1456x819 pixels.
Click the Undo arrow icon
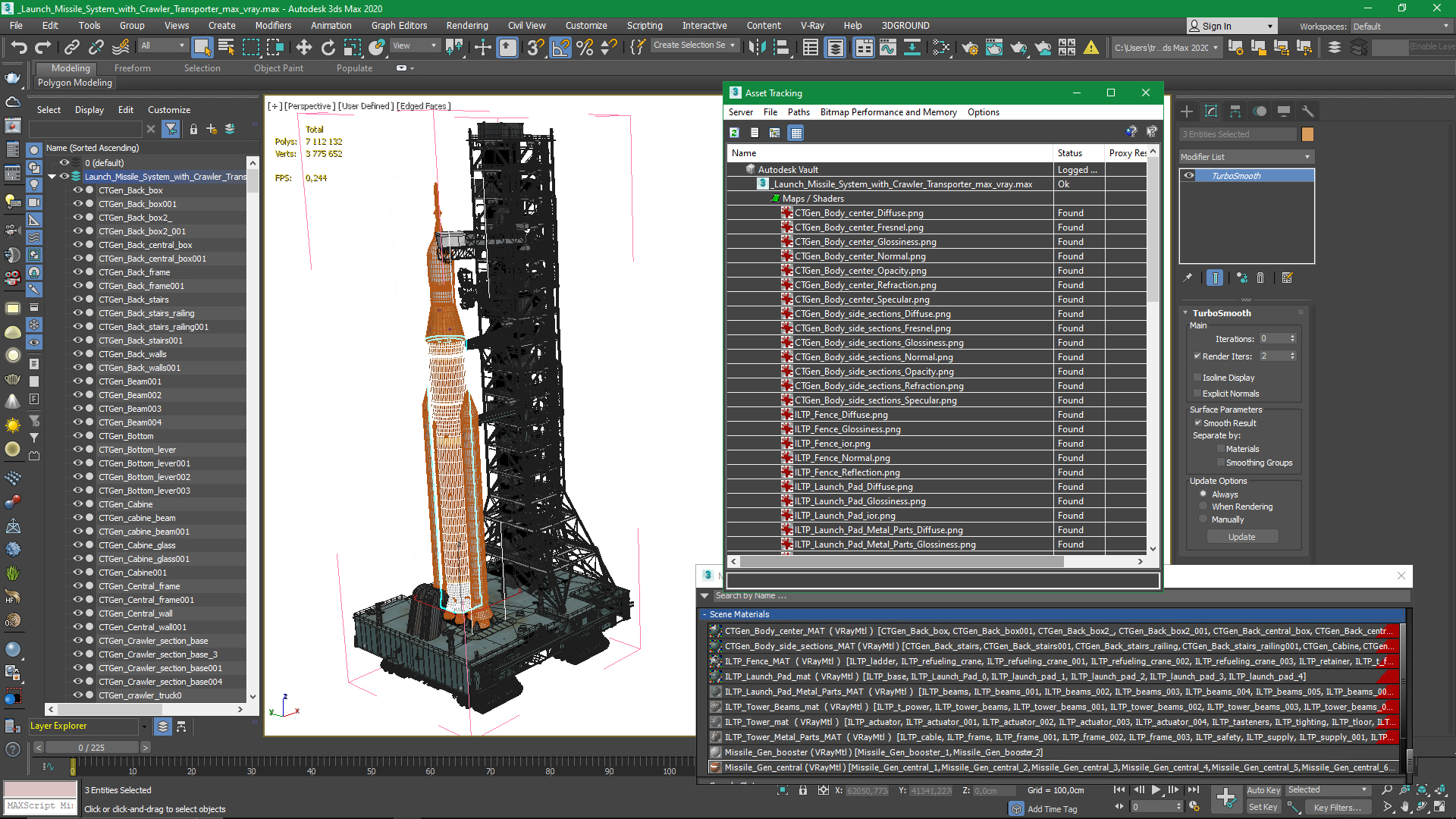tap(18, 47)
